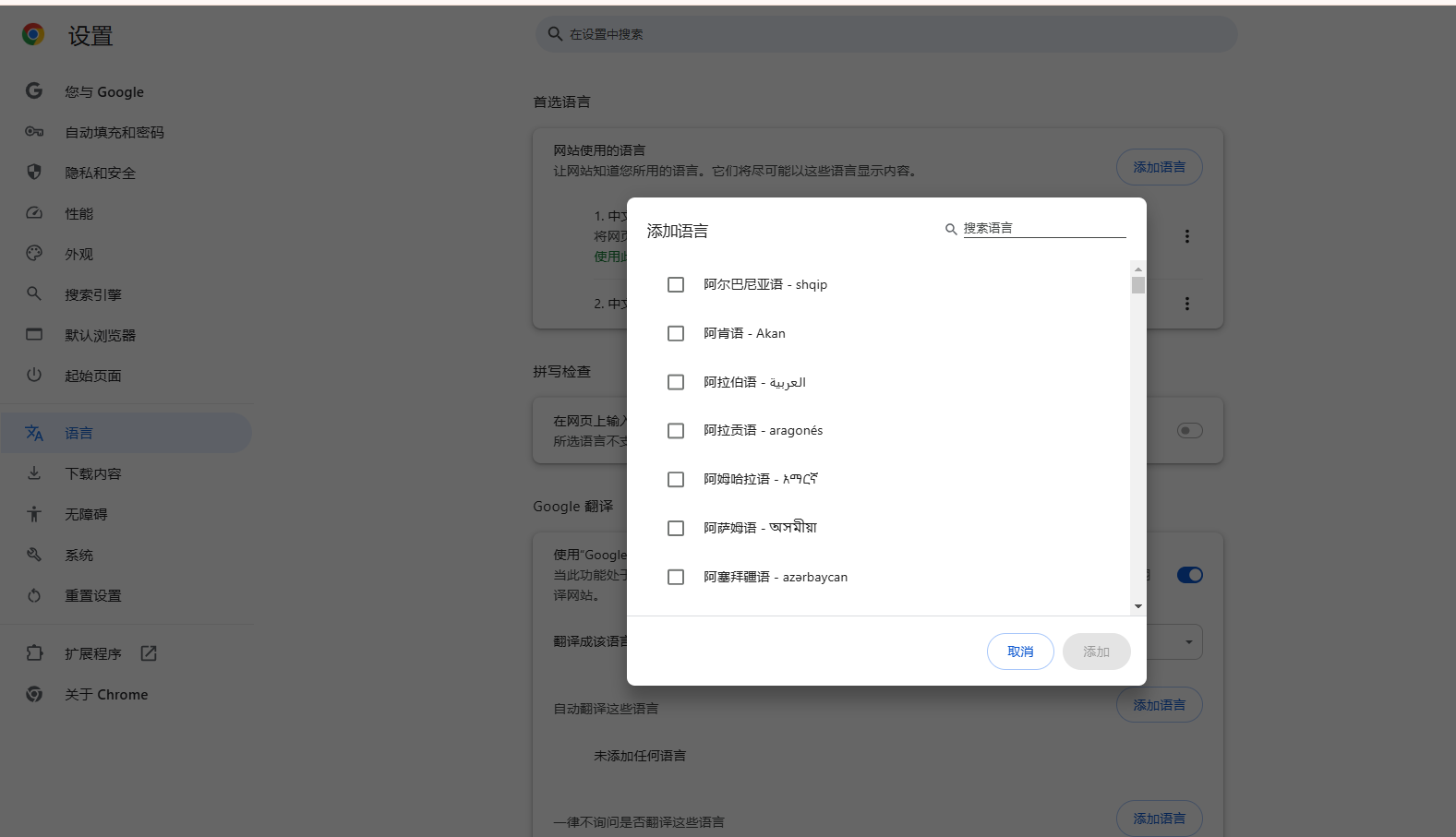Toggle the 拼写检查 switch

(x=1189, y=430)
